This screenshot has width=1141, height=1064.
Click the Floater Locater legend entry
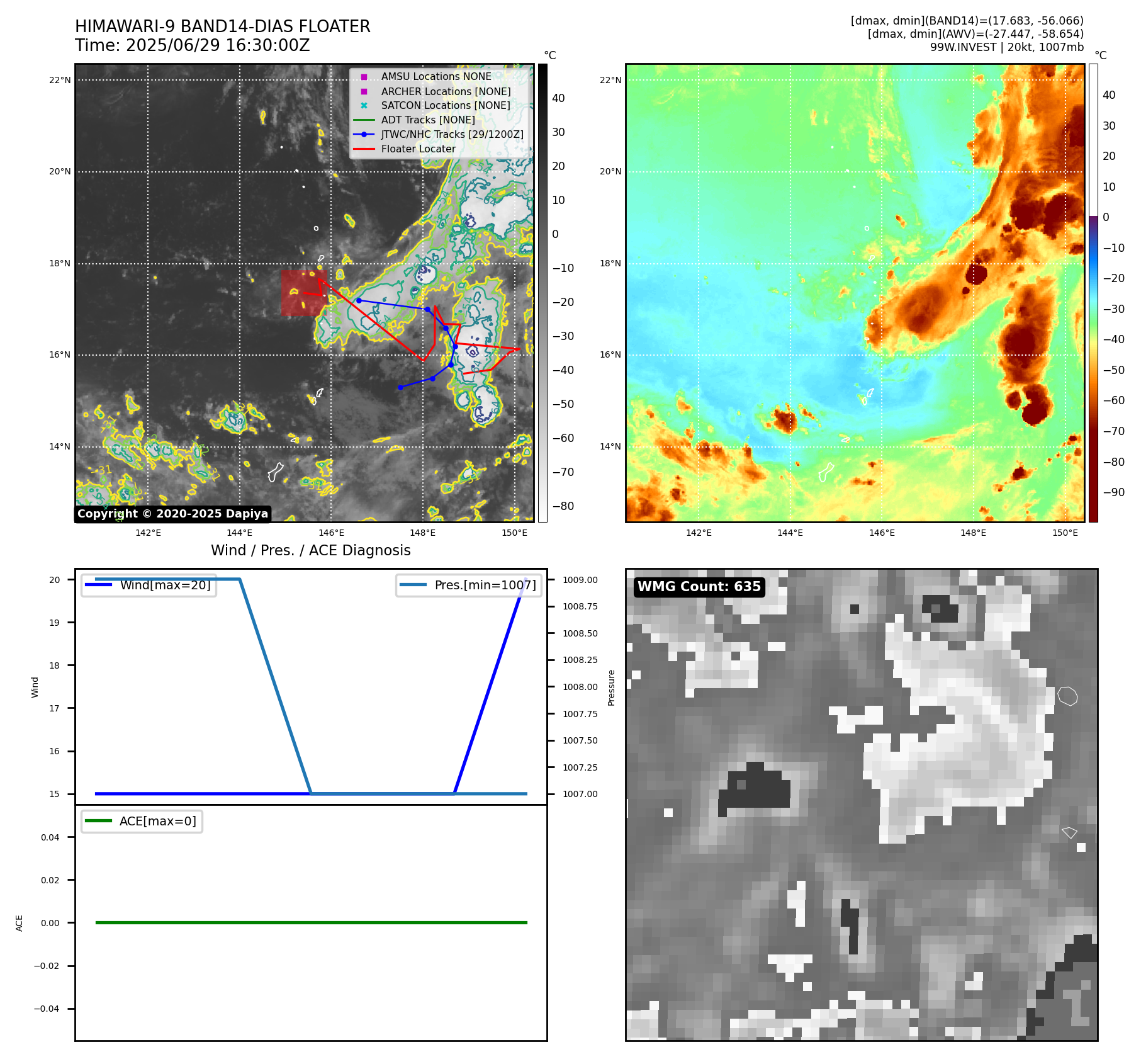click(x=419, y=149)
